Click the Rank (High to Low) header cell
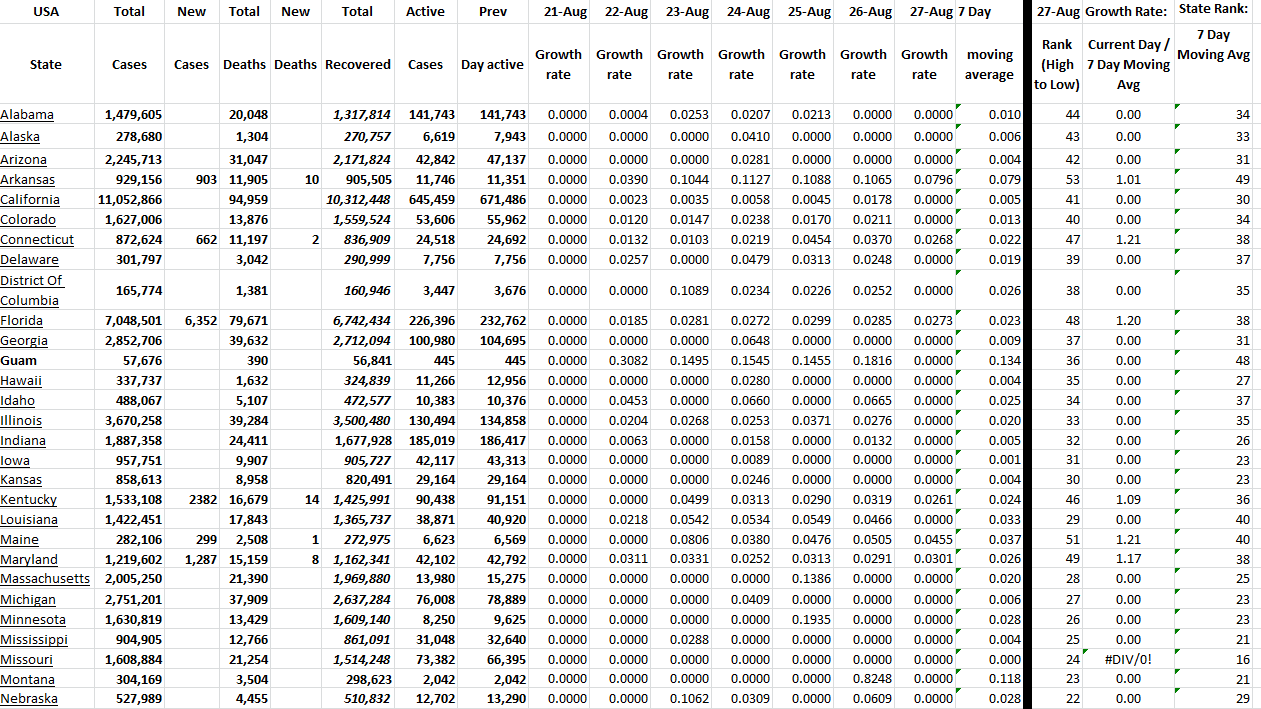Viewport: 1261px width, 709px height. [1057, 64]
